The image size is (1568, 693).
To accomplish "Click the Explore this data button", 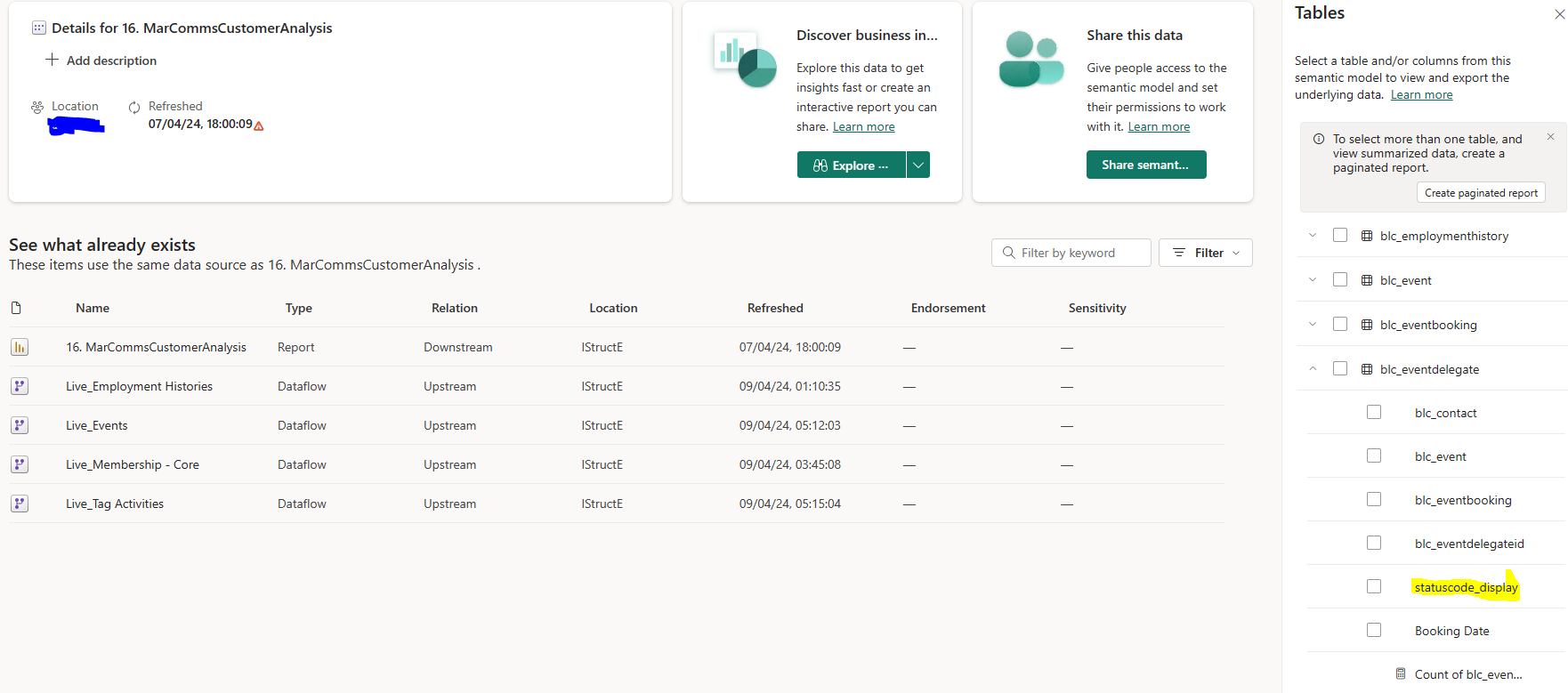I will coord(851,165).
